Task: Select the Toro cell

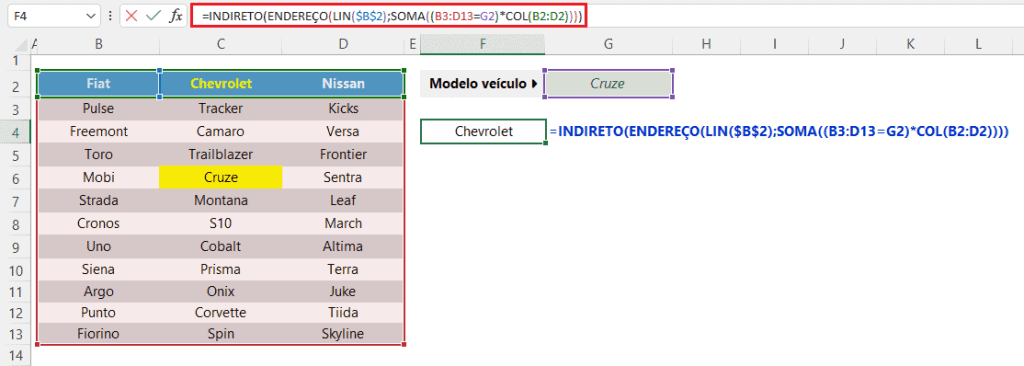Action: 98,155
